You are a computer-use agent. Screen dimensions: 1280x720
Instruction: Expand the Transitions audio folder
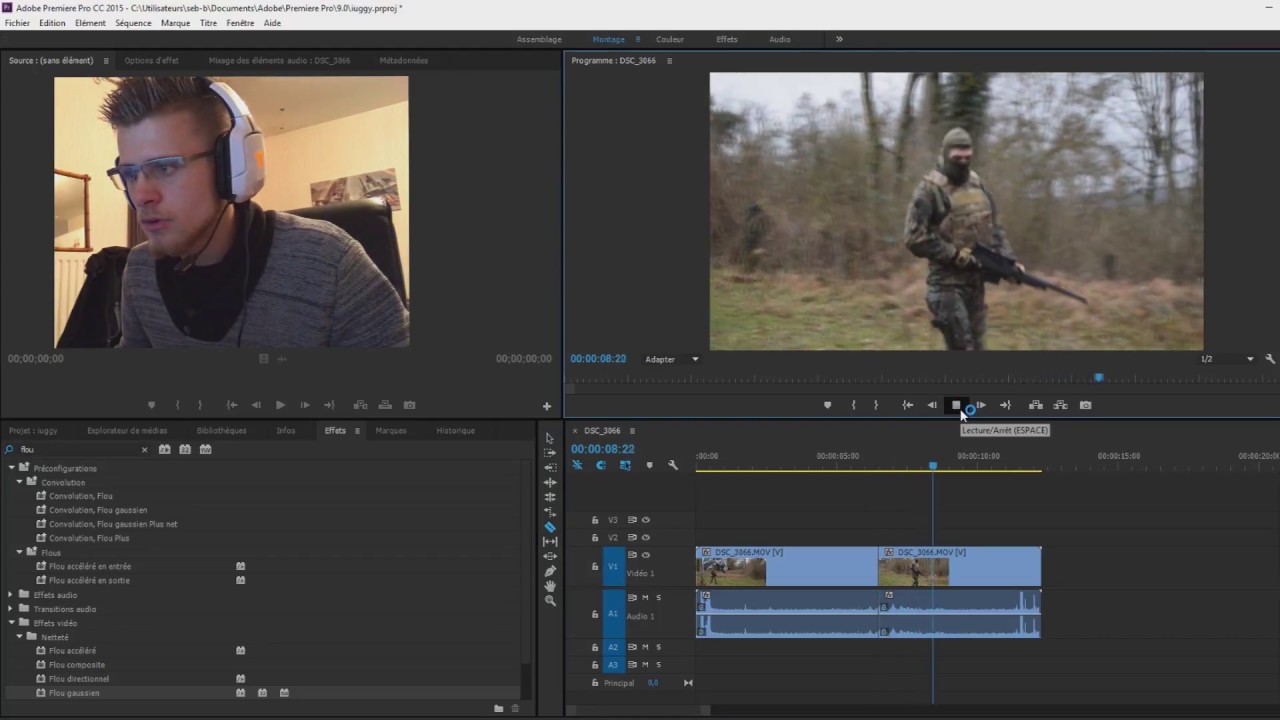click(12, 608)
